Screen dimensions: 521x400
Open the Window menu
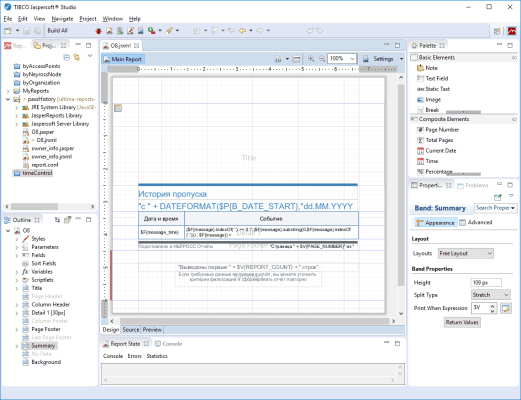pyautogui.click(x=112, y=19)
